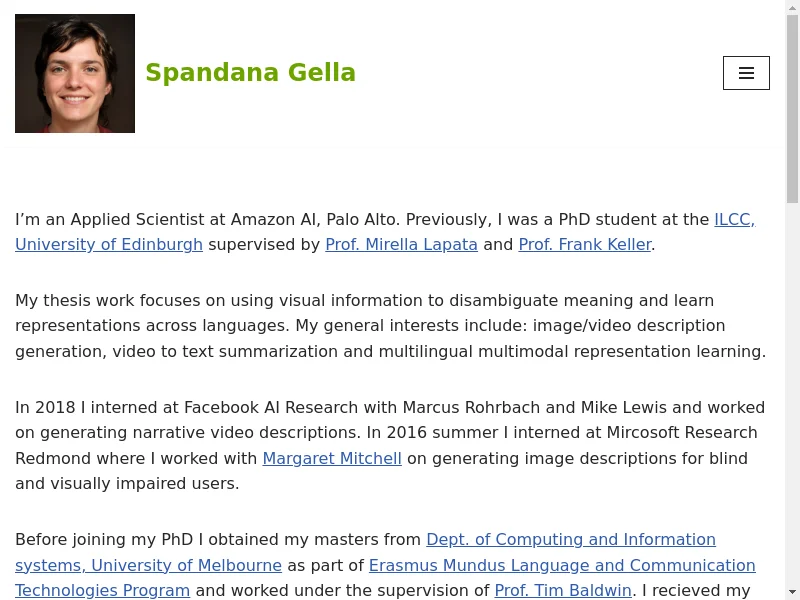Open the hamburger menu icon
This screenshot has height=600, width=800.
746,73
